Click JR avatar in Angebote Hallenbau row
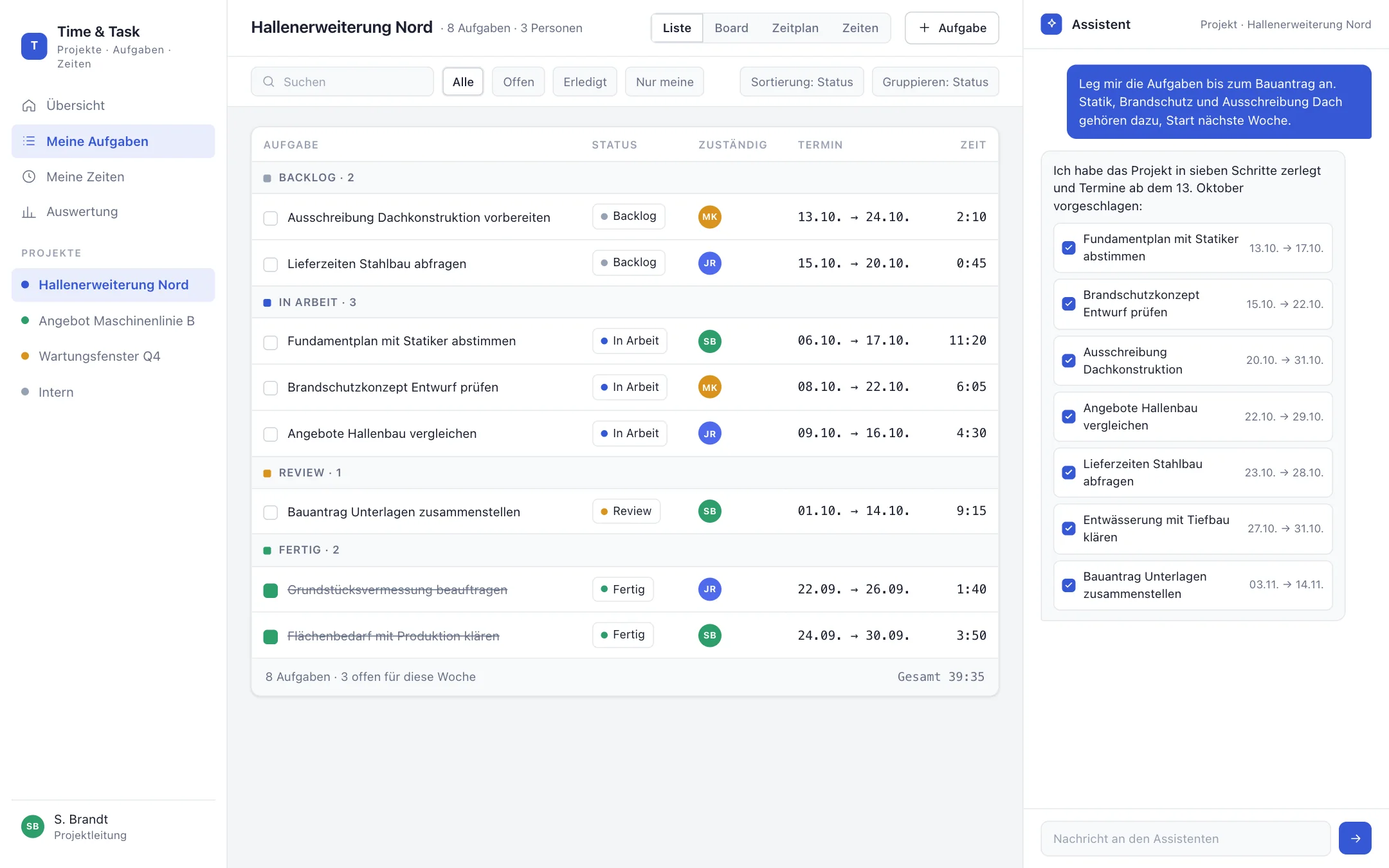The height and width of the screenshot is (868, 1389). click(x=710, y=433)
